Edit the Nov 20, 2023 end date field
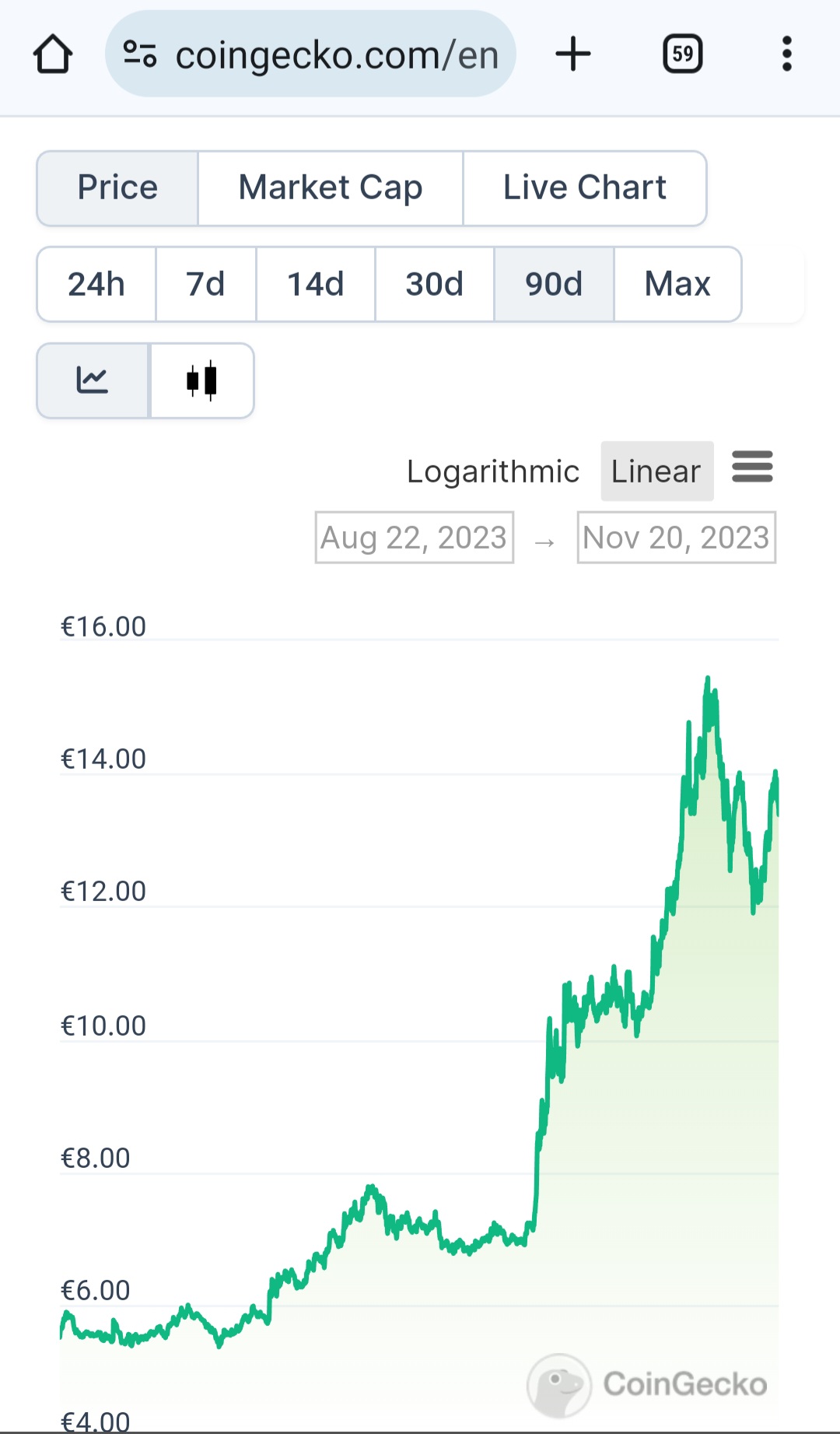 [x=676, y=538]
